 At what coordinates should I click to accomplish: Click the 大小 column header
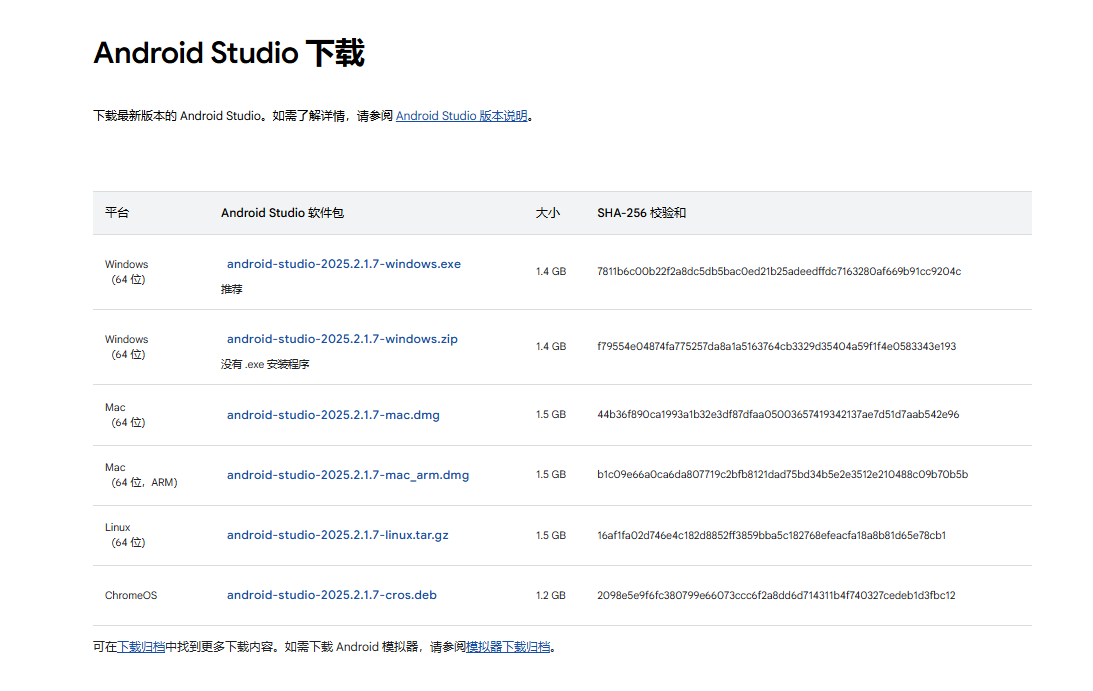pos(547,213)
